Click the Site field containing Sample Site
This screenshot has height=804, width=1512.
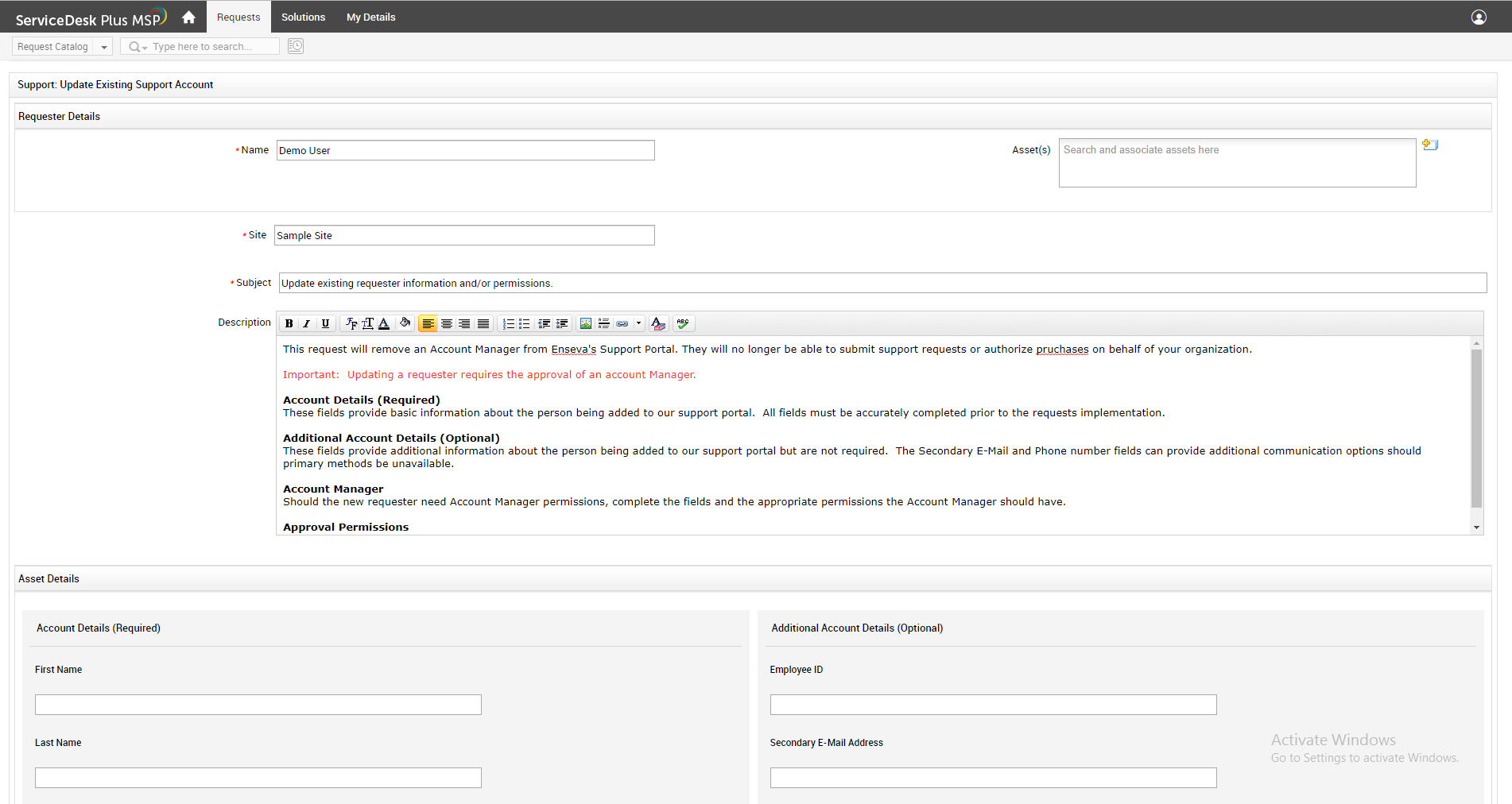pos(464,235)
